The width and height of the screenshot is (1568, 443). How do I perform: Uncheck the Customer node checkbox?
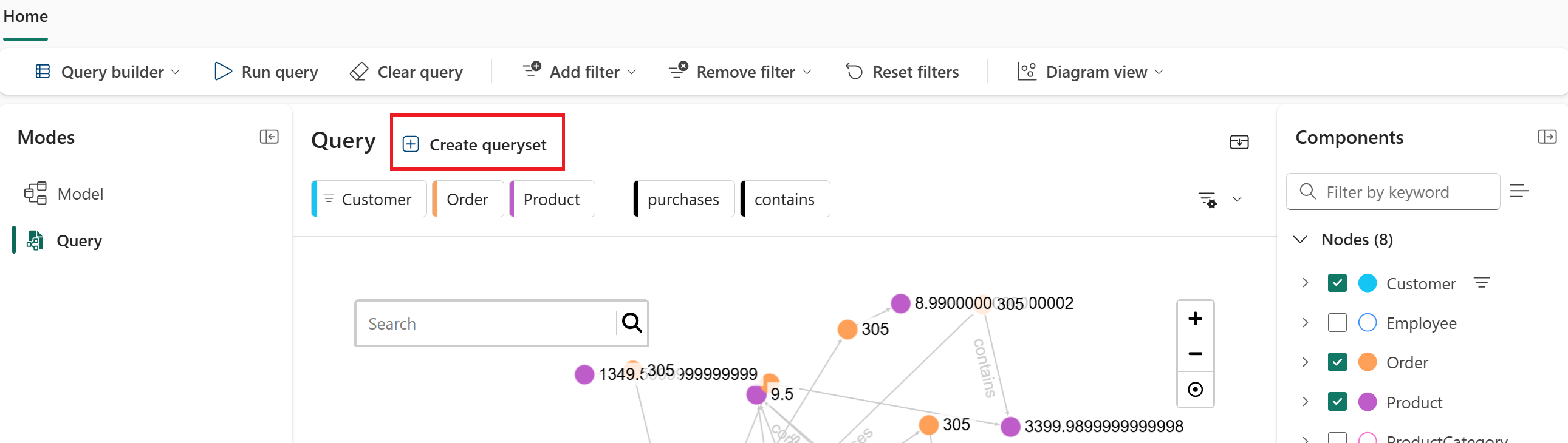point(1337,283)
